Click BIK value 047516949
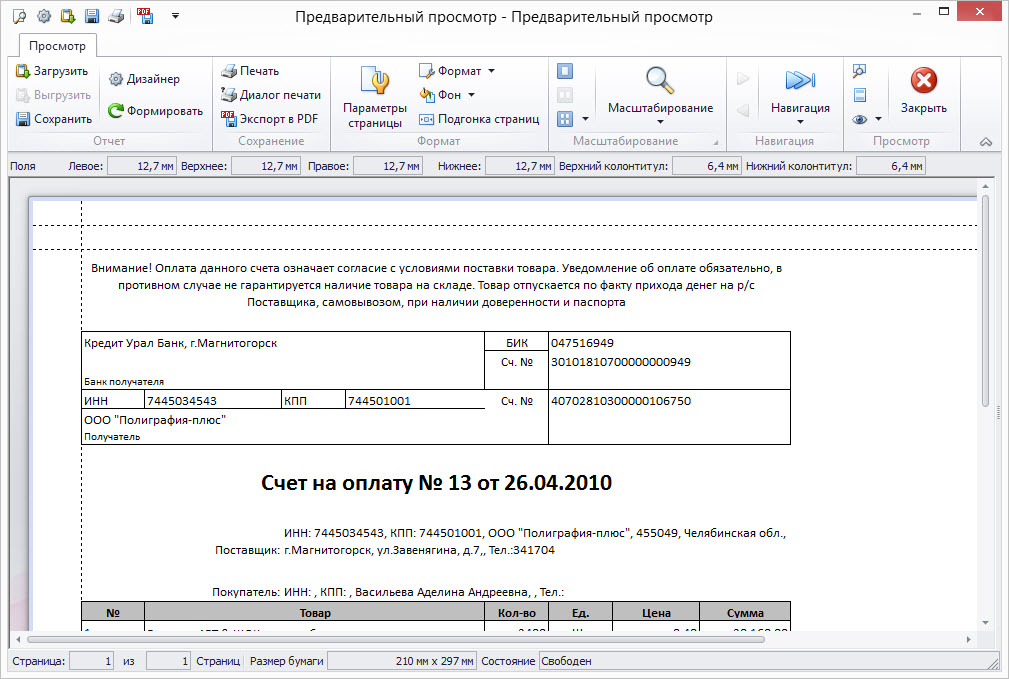Screen dimensions: 1009x679 582,343
